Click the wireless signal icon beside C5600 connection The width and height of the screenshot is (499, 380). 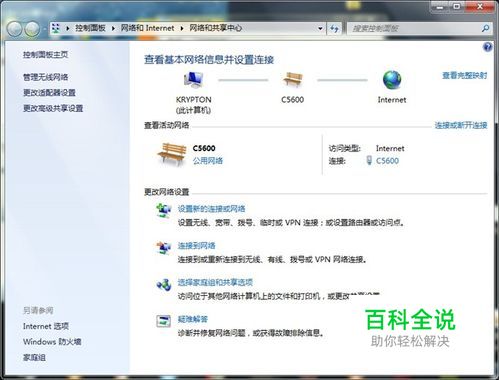point(369,160)
